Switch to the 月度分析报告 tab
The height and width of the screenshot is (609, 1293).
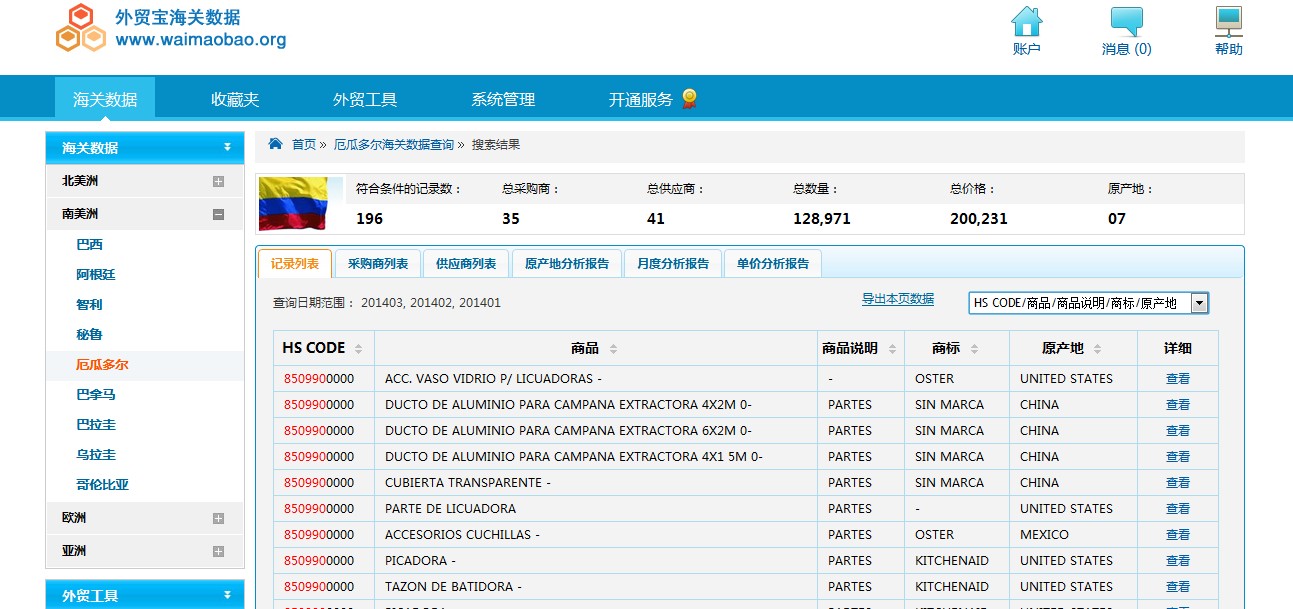tap(673, 264)
